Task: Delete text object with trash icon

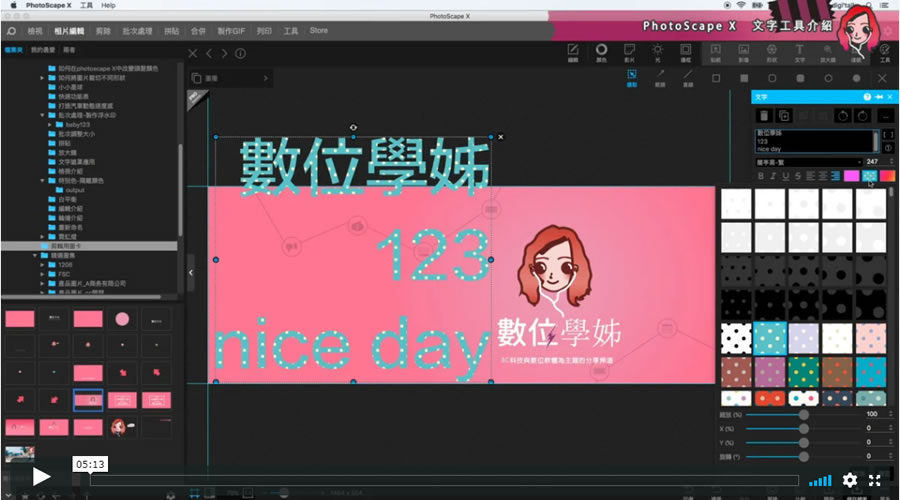Action: (765, 116)
